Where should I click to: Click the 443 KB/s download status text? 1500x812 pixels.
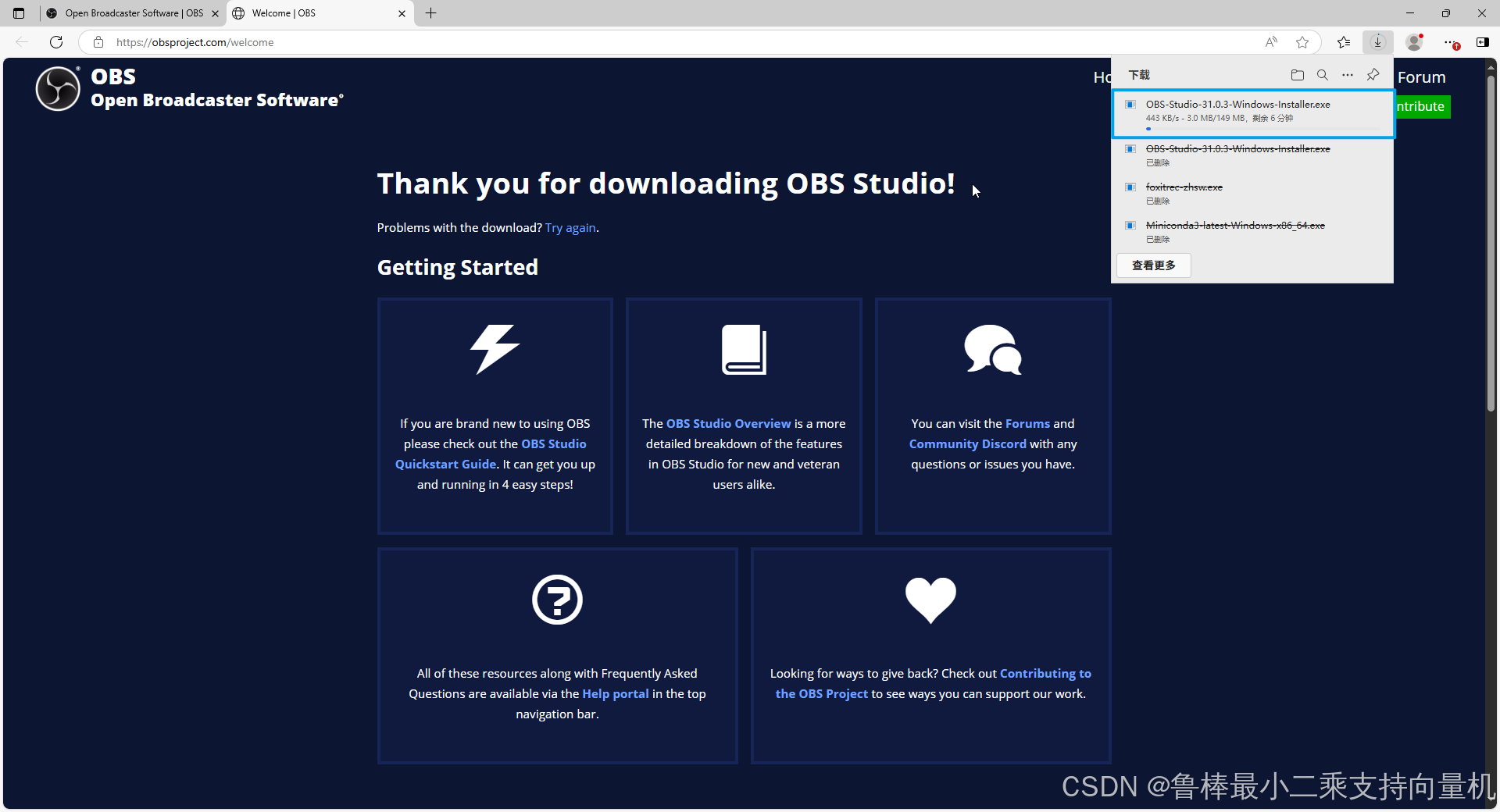1219,119
